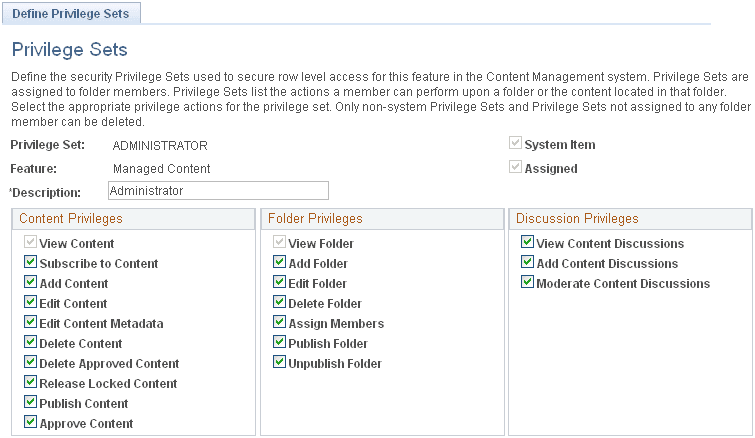Toggle View Content Discussions checkbox
The image size is (755, 438).
click(527, 244)
